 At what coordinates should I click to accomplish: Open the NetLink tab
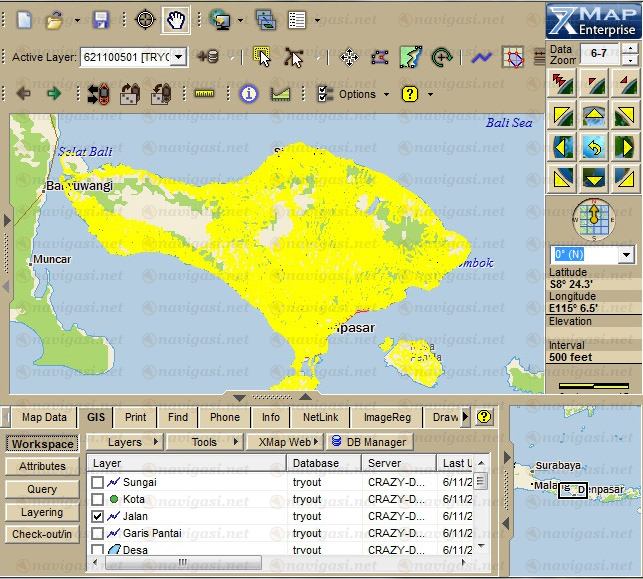point(320,417)
